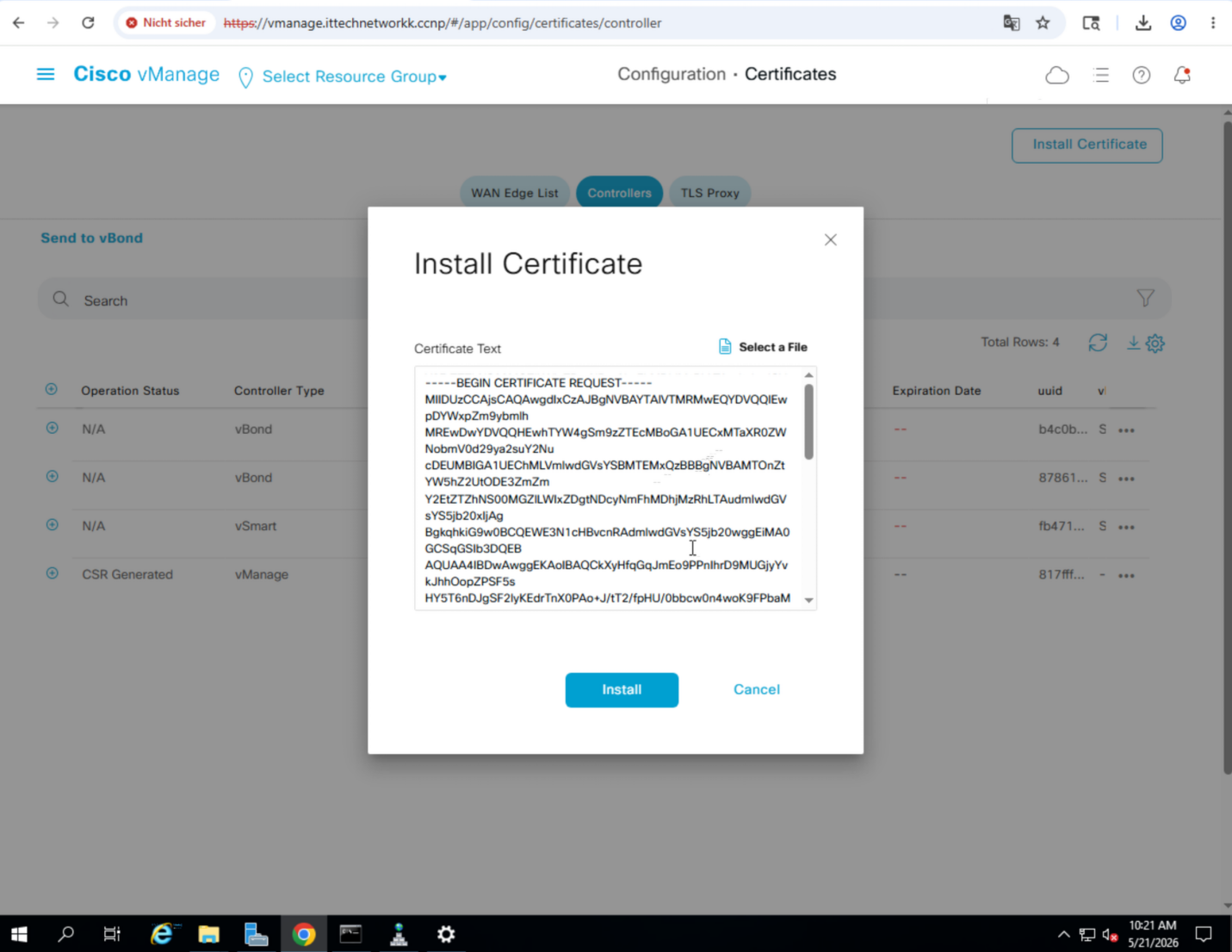Bookmark this page with star icon
This screenshot has height=952, width=1232.
[x=1043, y=23]
